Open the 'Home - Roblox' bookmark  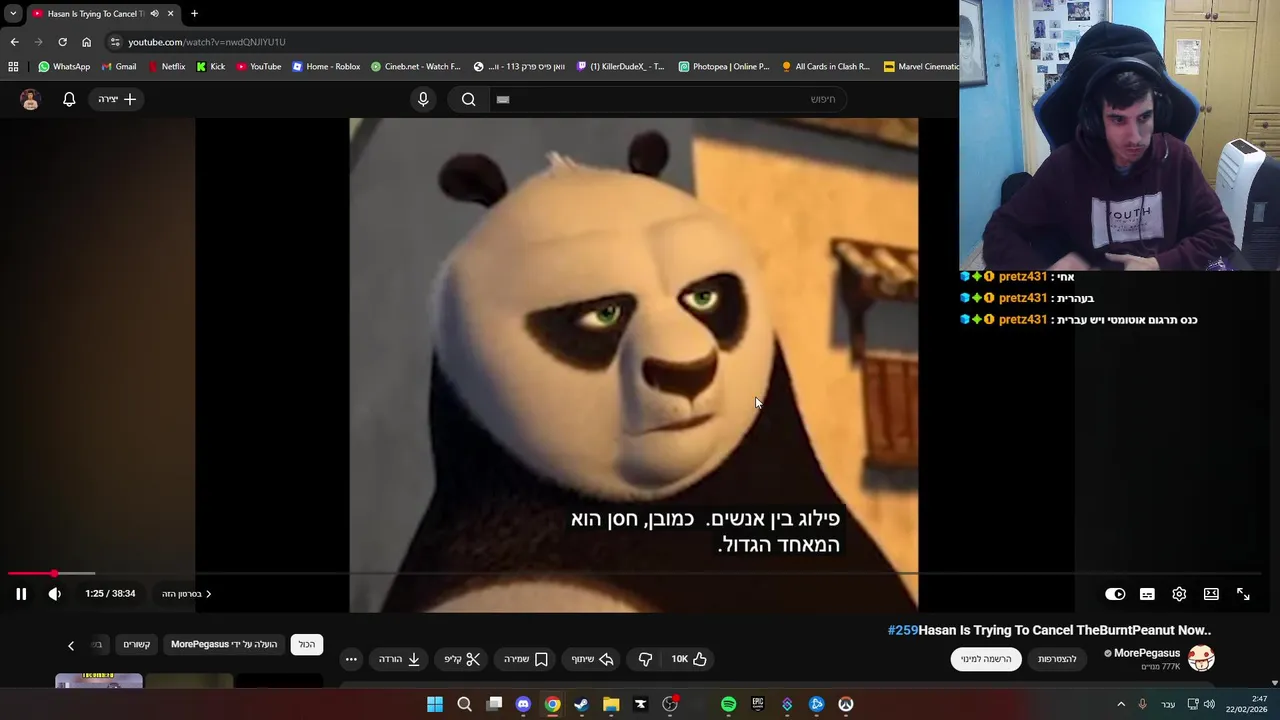326,67
